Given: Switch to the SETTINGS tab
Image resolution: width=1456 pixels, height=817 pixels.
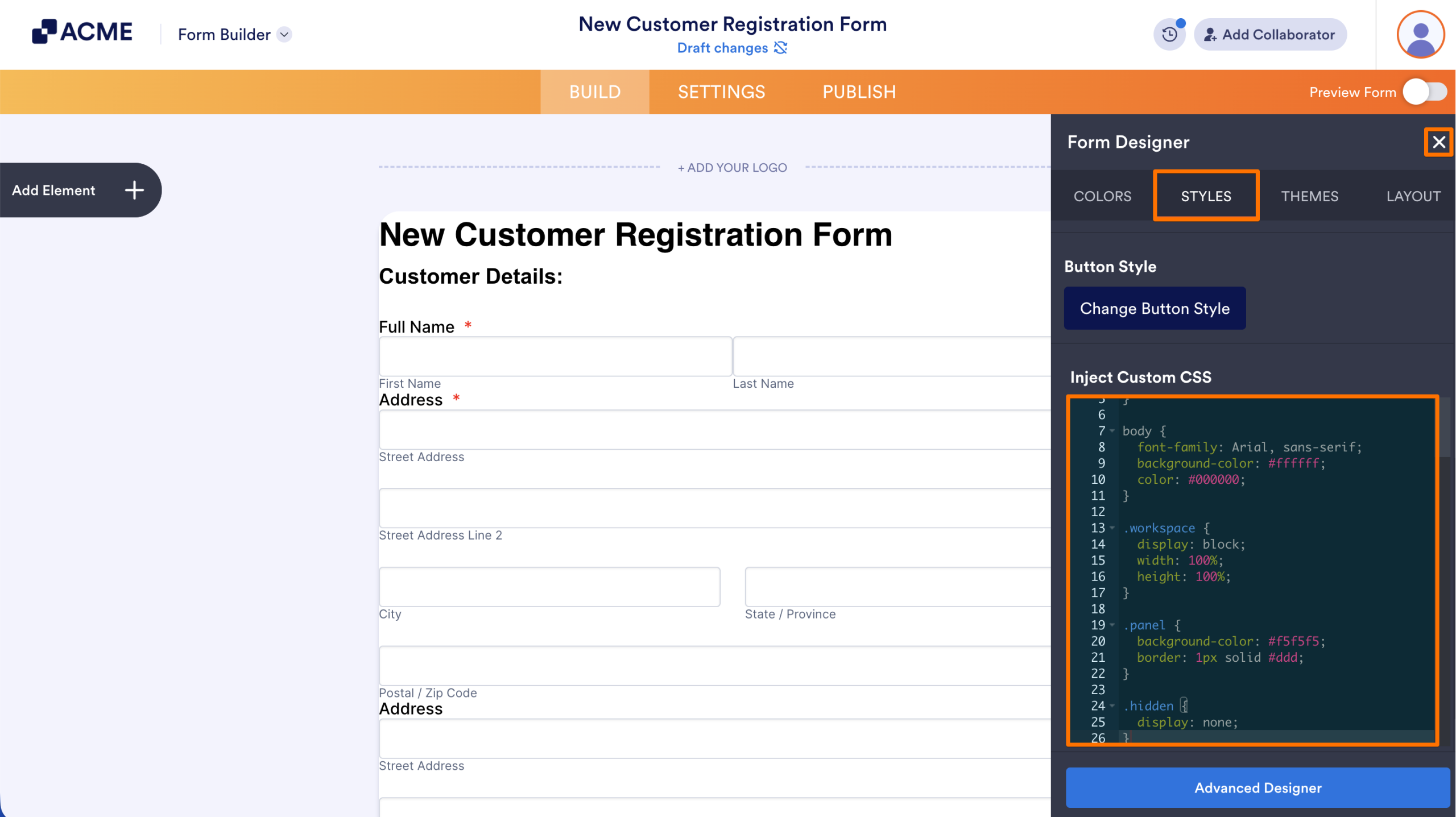Looking at the screenshot, I should 721,92.
